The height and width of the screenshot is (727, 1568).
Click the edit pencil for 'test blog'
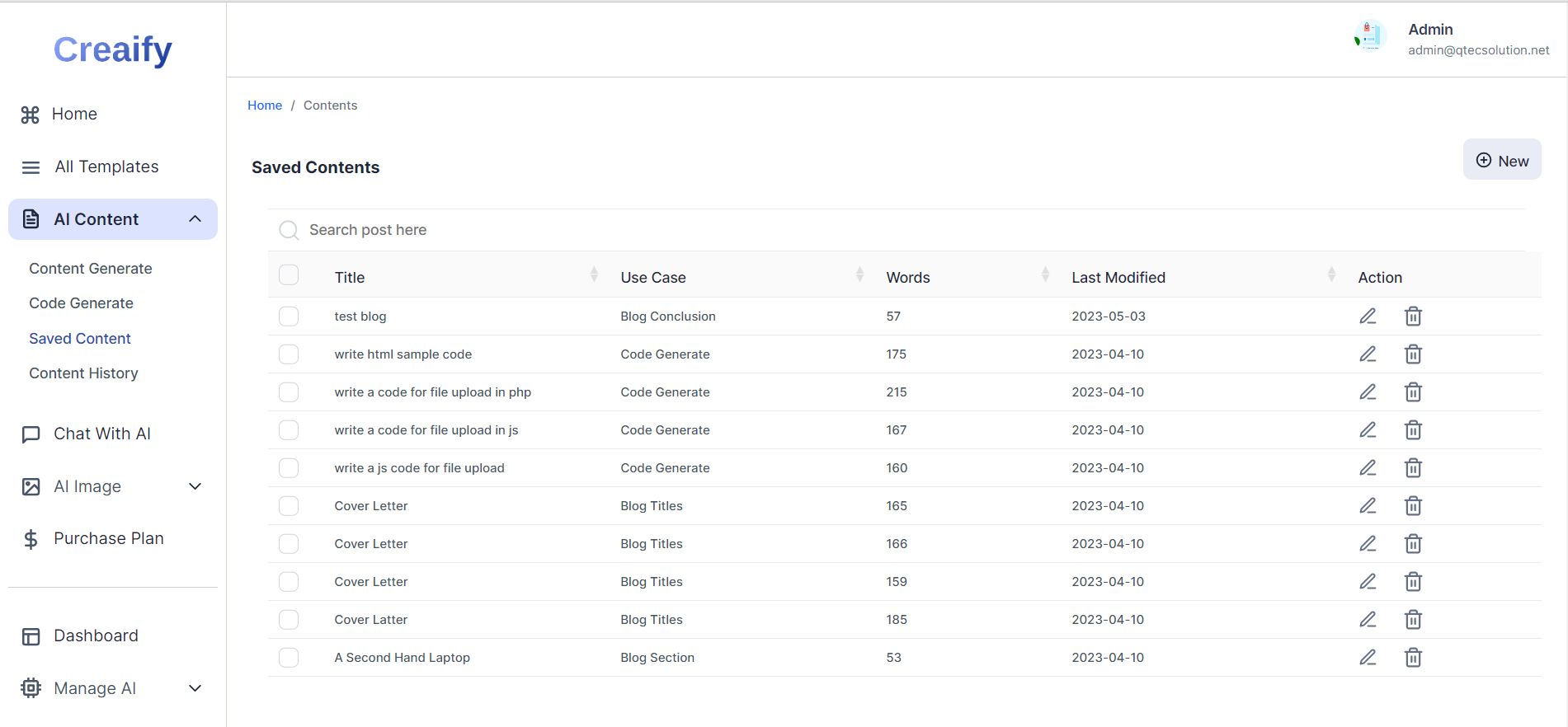pos(1368,317)
